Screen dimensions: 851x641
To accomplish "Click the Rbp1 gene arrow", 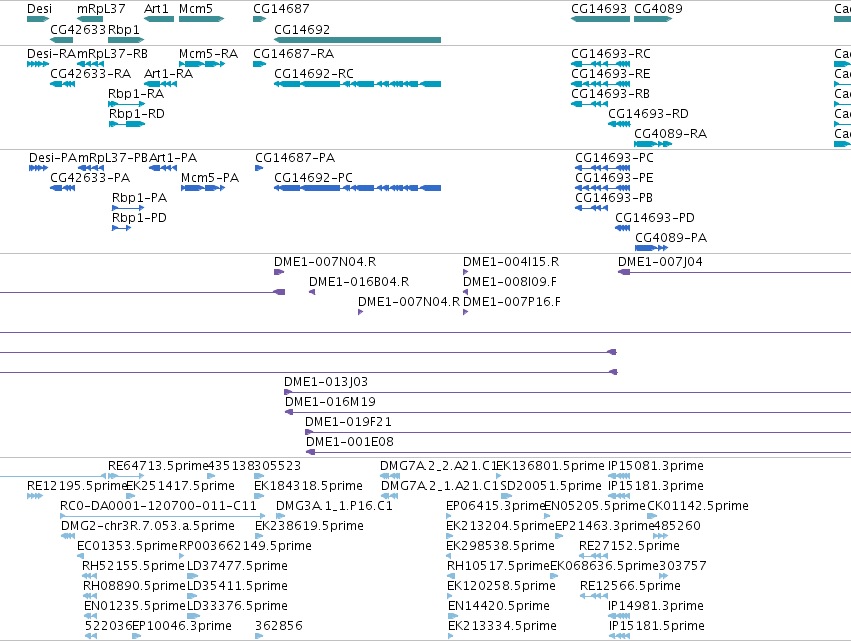I will [126, 40].
